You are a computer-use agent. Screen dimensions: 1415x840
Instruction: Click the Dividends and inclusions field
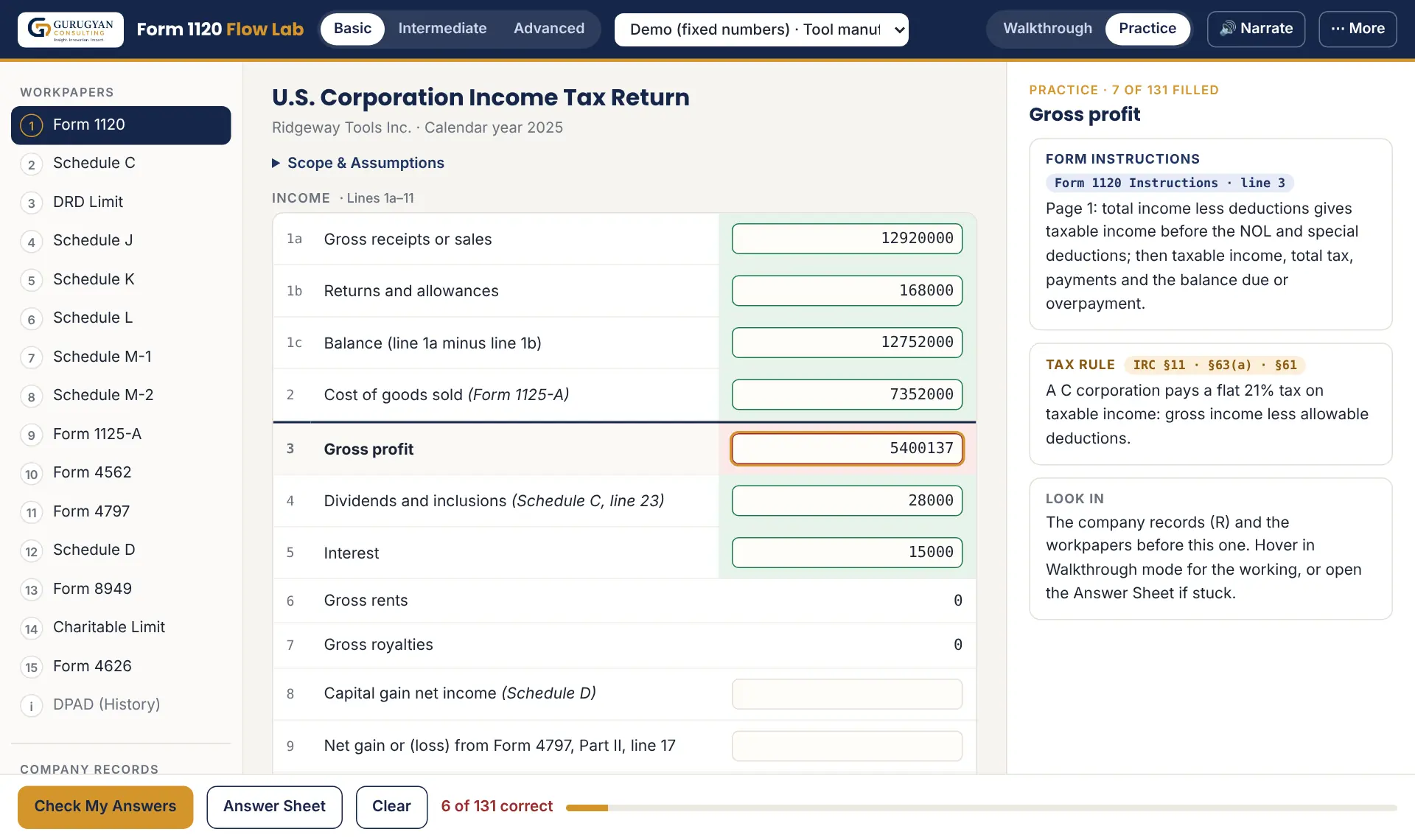pos(847,501)
